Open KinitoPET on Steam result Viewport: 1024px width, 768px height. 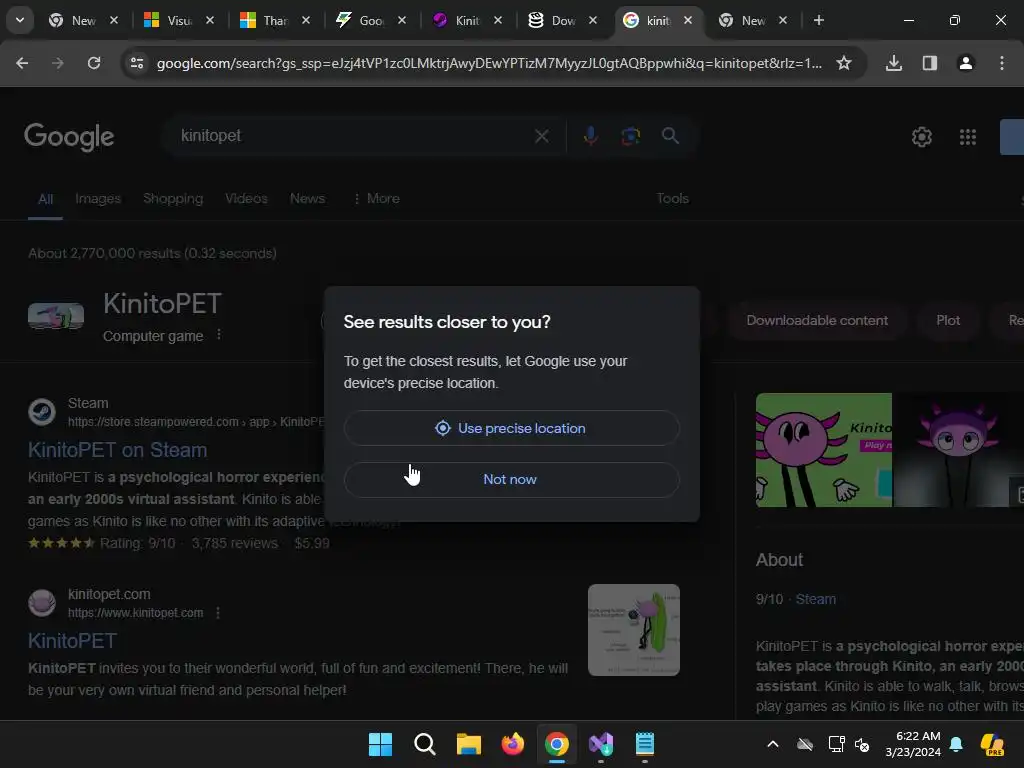coord(118,450)
